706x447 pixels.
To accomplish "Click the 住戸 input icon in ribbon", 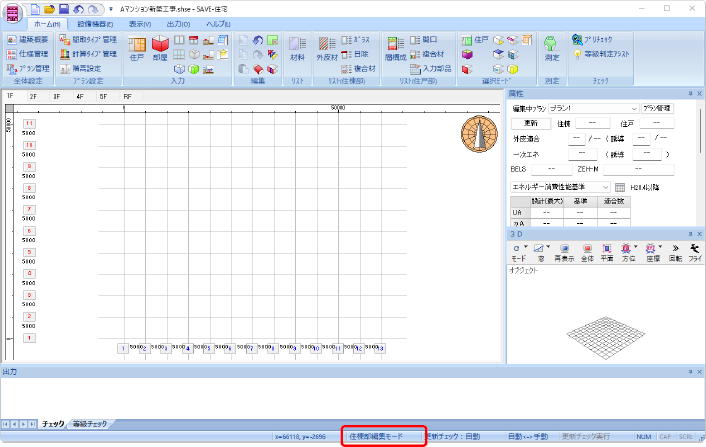I will coord(137,49).
